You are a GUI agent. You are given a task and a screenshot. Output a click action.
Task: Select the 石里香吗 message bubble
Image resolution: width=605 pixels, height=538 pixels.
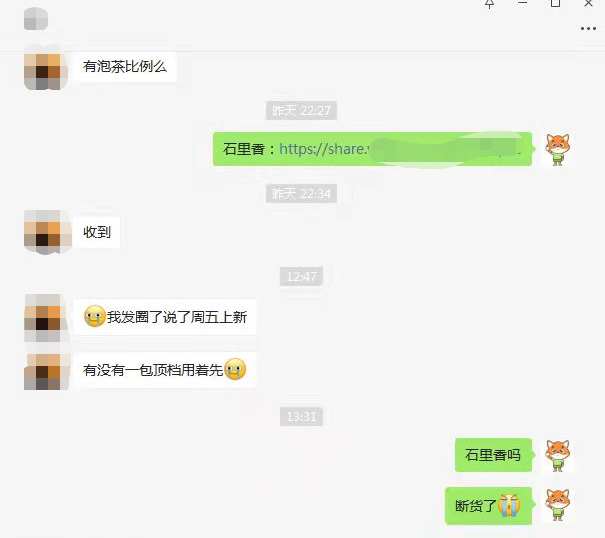click(493, 455)
